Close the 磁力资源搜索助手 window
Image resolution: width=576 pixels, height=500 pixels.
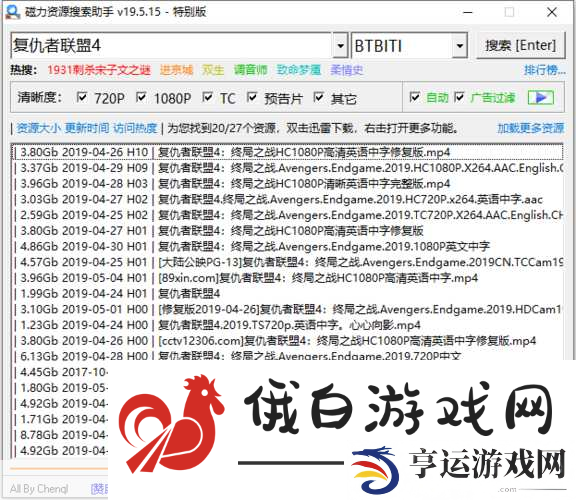[552, 12]
